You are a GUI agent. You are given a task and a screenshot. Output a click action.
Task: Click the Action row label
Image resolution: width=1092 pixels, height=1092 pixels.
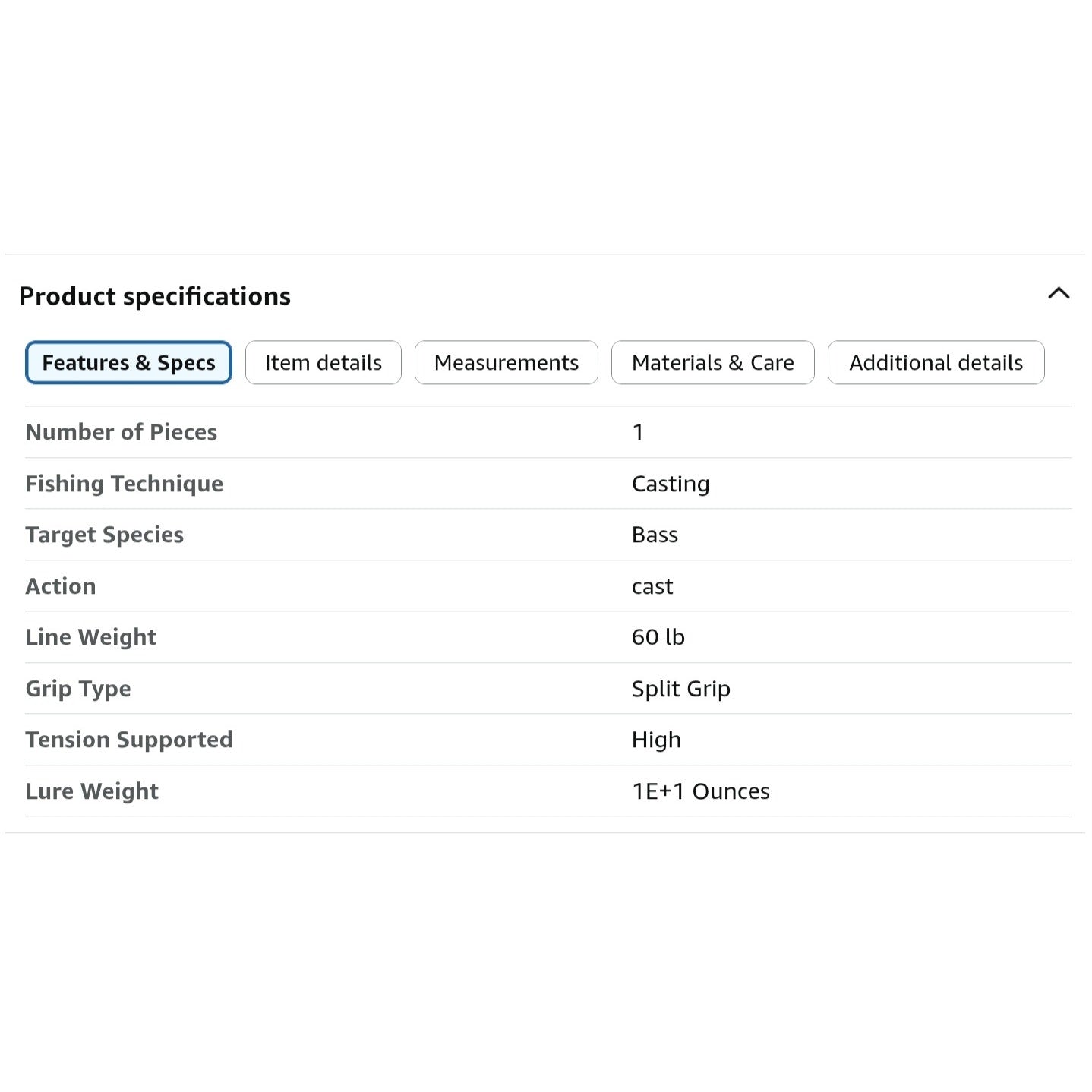pyautogui.click(x=61, y=586)
